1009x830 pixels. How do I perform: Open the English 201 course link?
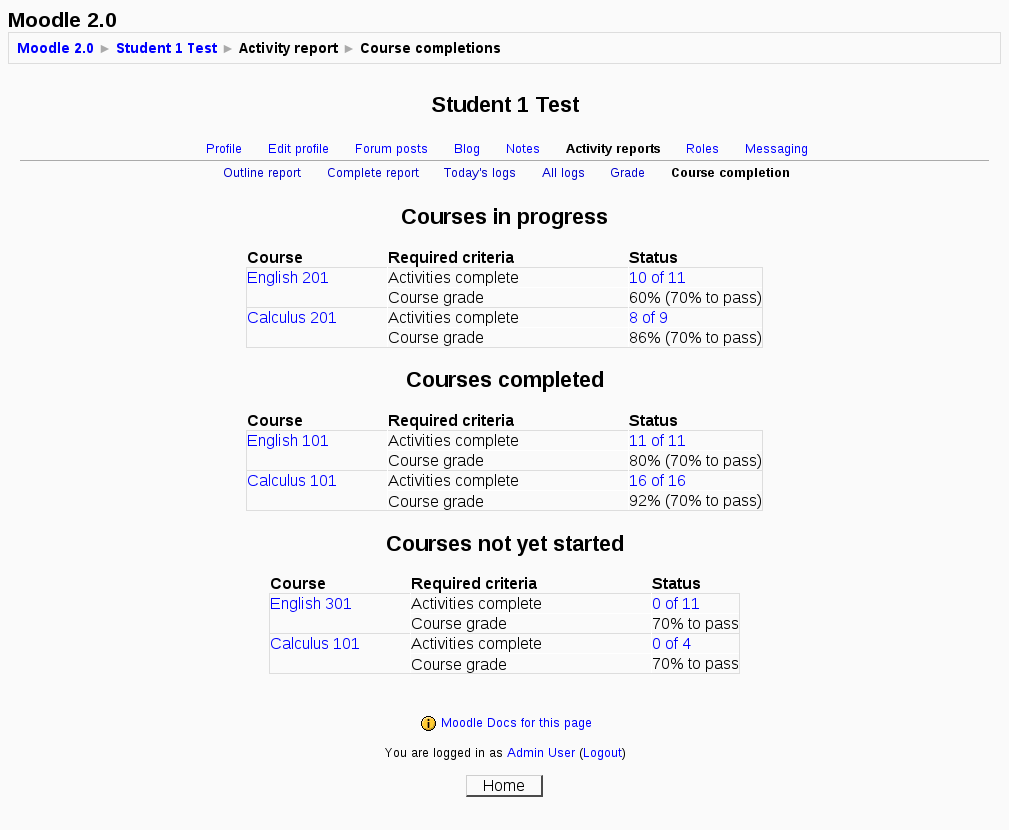(x=288, y=278)
